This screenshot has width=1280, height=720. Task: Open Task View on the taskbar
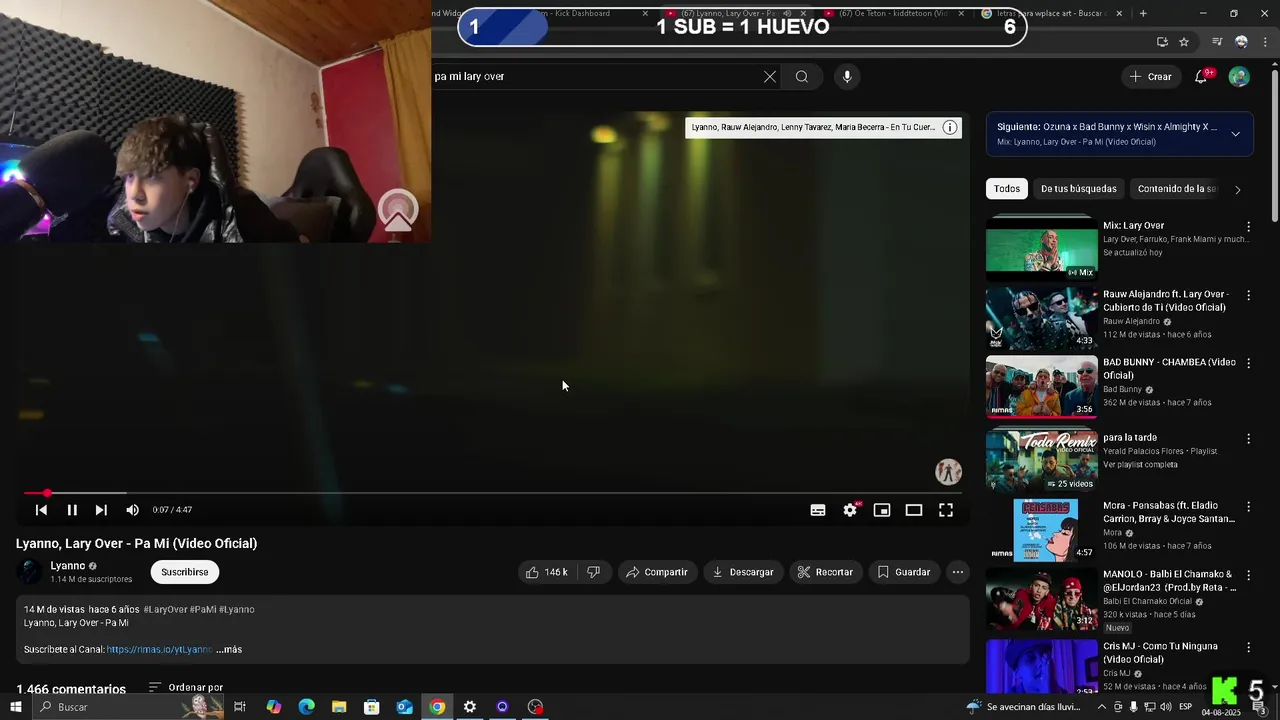click(x=240, y=707)
